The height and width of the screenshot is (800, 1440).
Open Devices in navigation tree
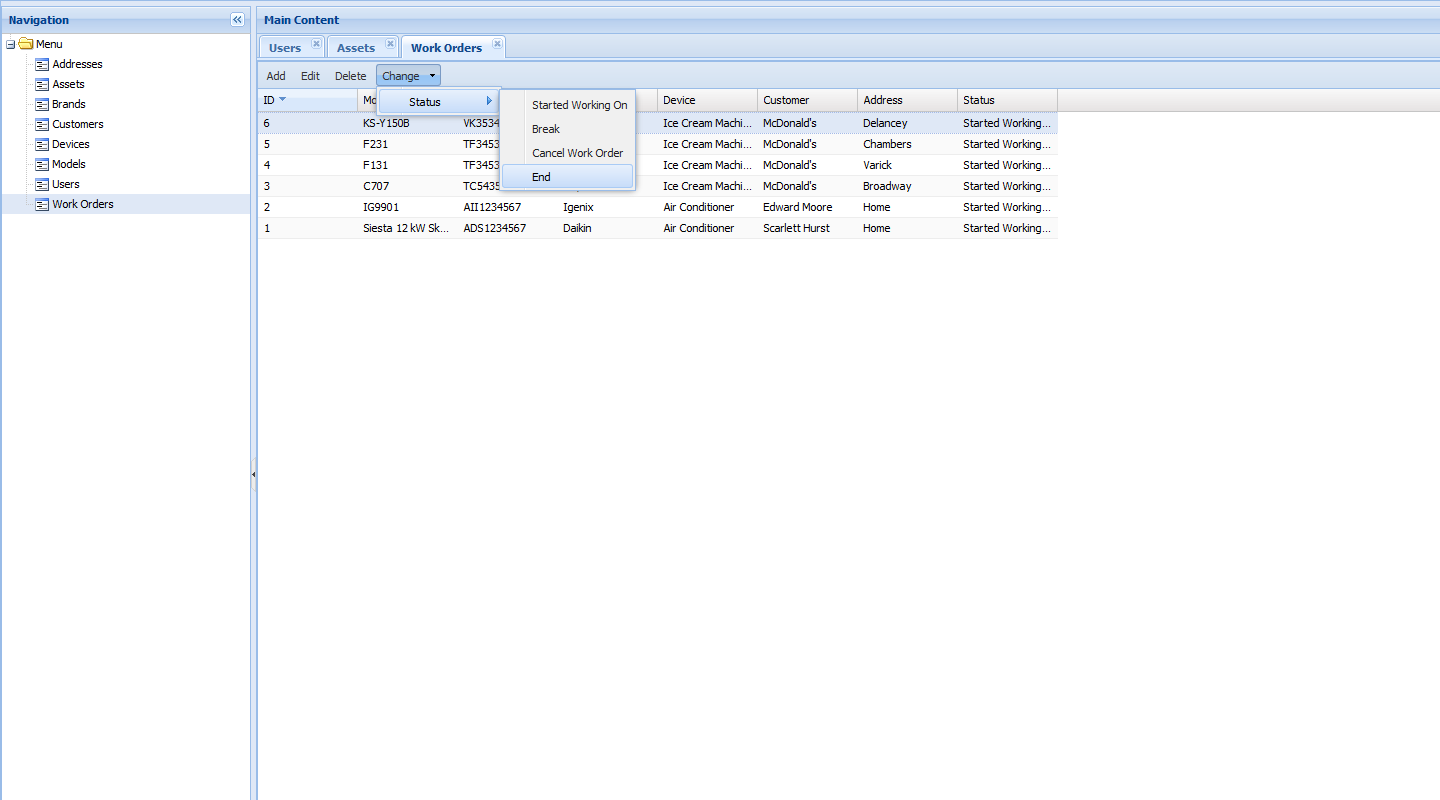click(70, 144)
